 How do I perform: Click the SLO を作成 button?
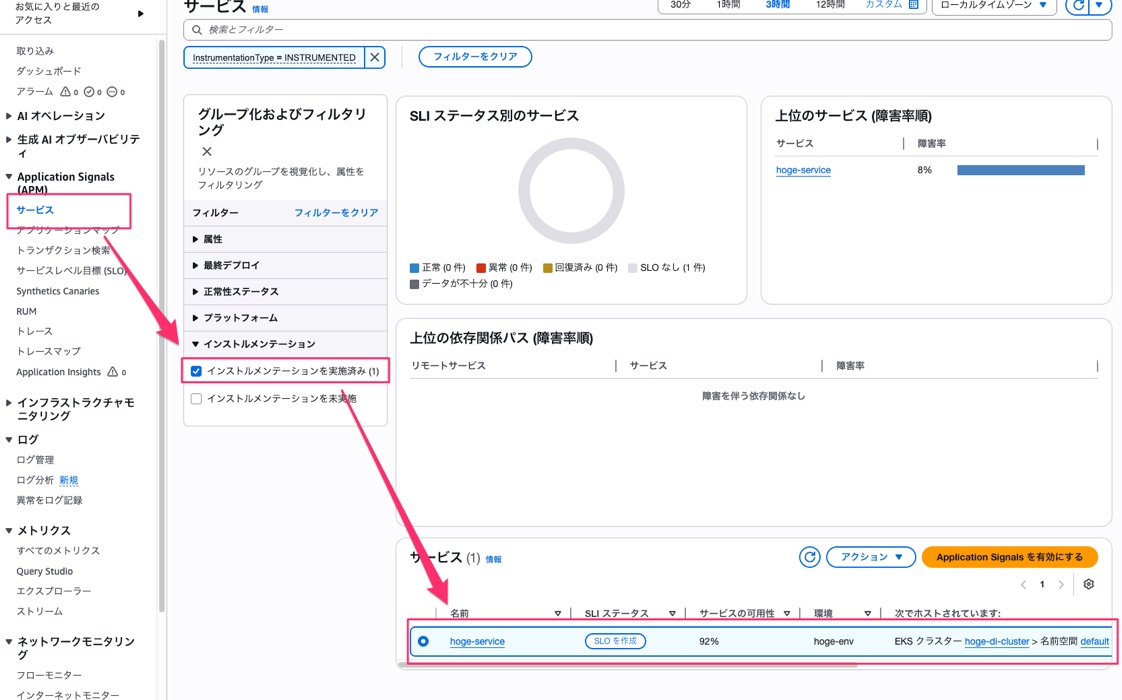[615, 641]
